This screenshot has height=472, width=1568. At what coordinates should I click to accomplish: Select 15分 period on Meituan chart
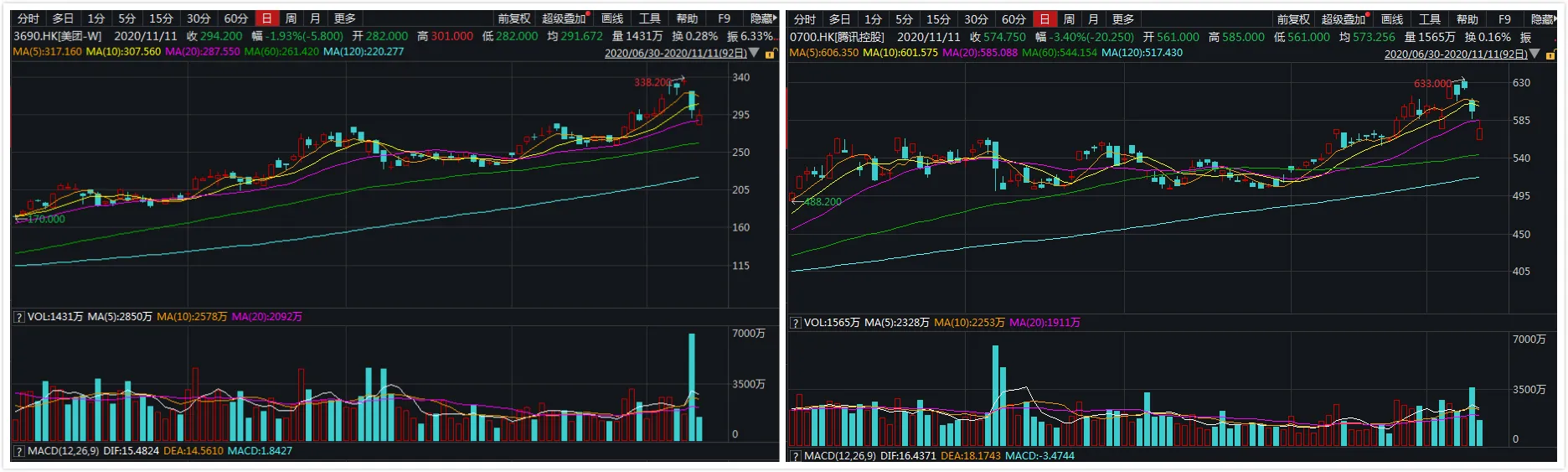pos(162,18)
